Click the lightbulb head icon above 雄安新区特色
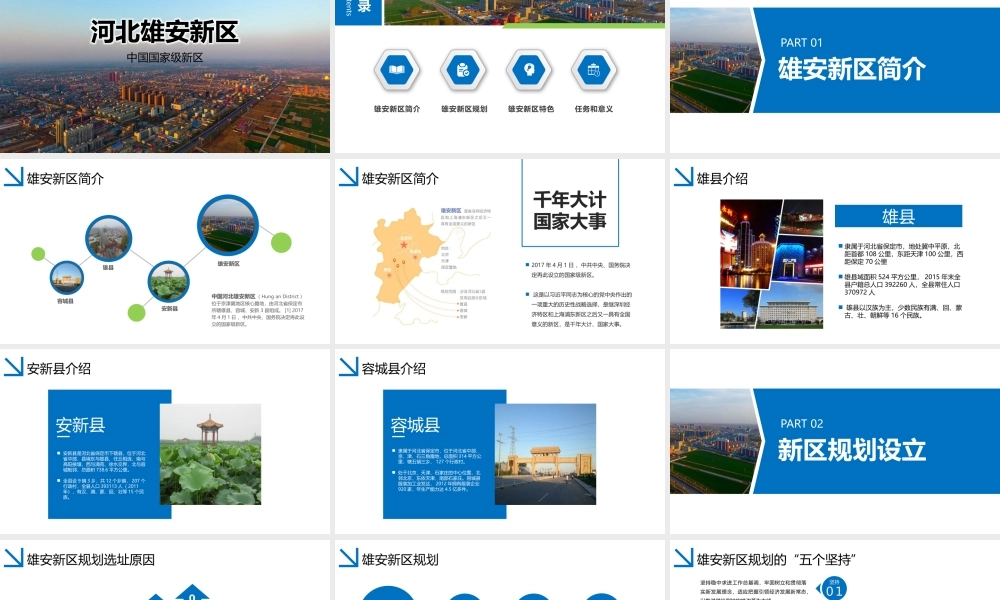The width and height of the screenshot is (1000, 600). click(529, 70)
